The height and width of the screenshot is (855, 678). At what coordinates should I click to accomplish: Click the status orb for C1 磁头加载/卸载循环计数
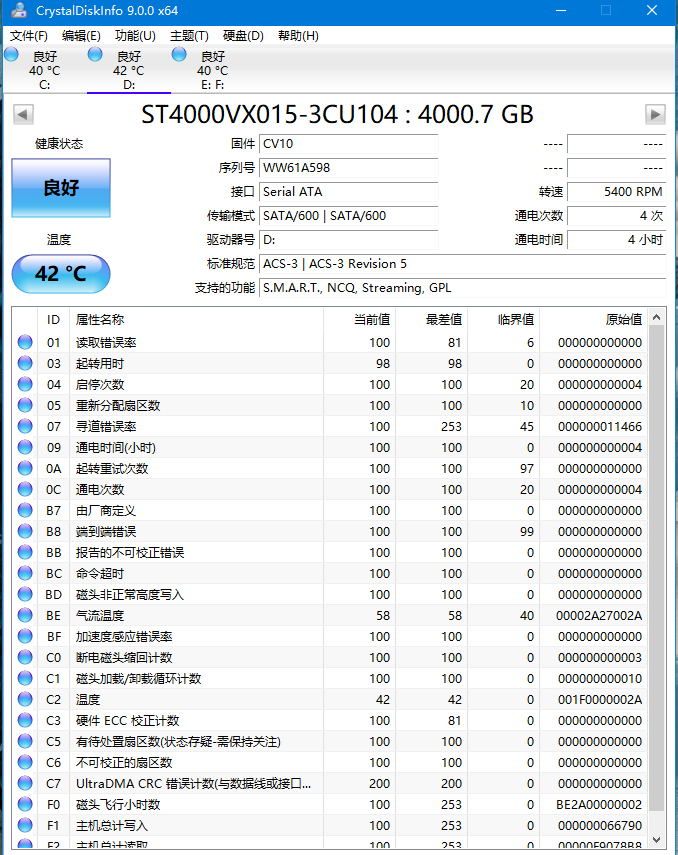coord(25,678)
